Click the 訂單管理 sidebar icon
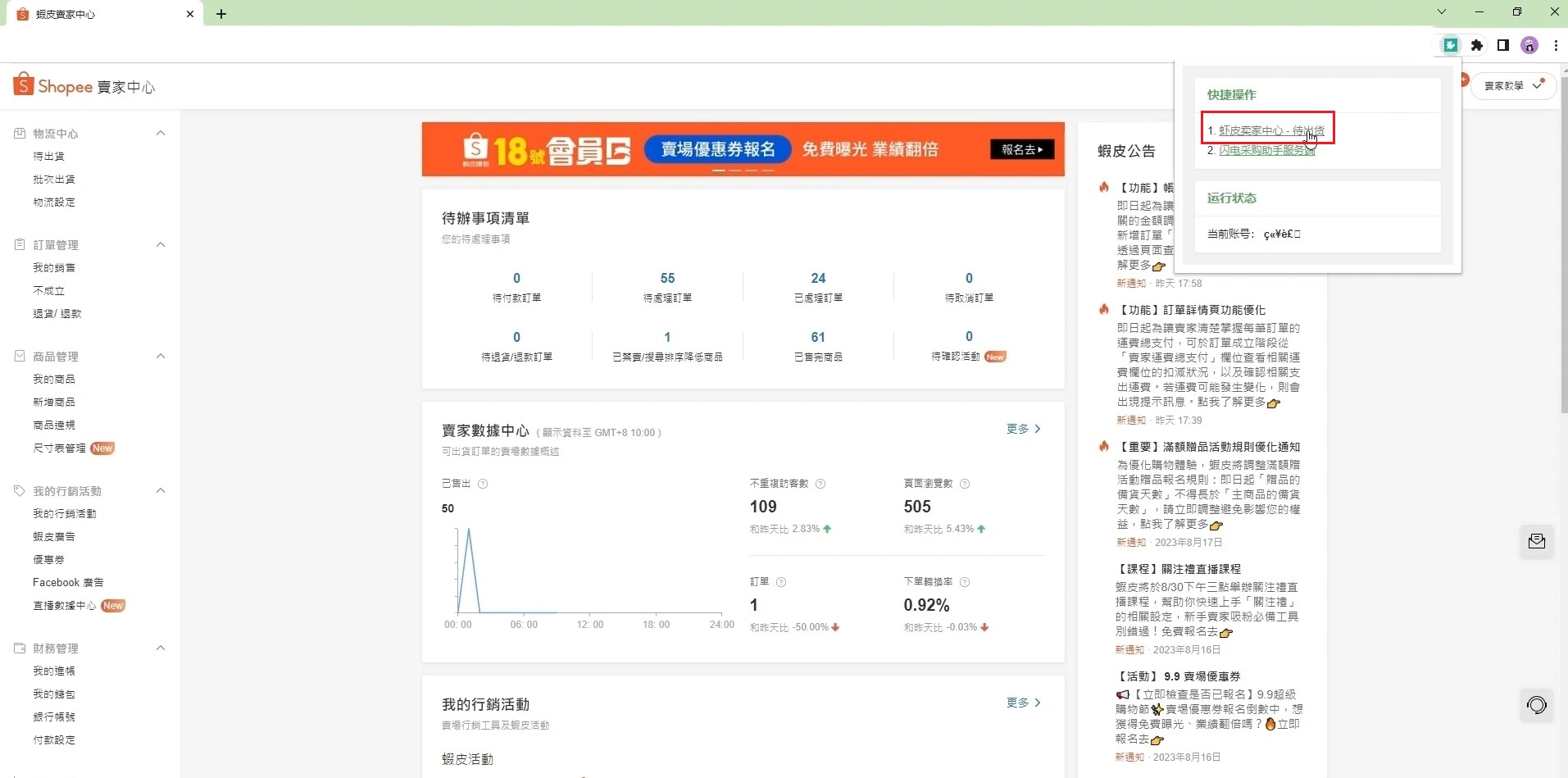This screenshot has width=1568, height=778. [20, 244]
